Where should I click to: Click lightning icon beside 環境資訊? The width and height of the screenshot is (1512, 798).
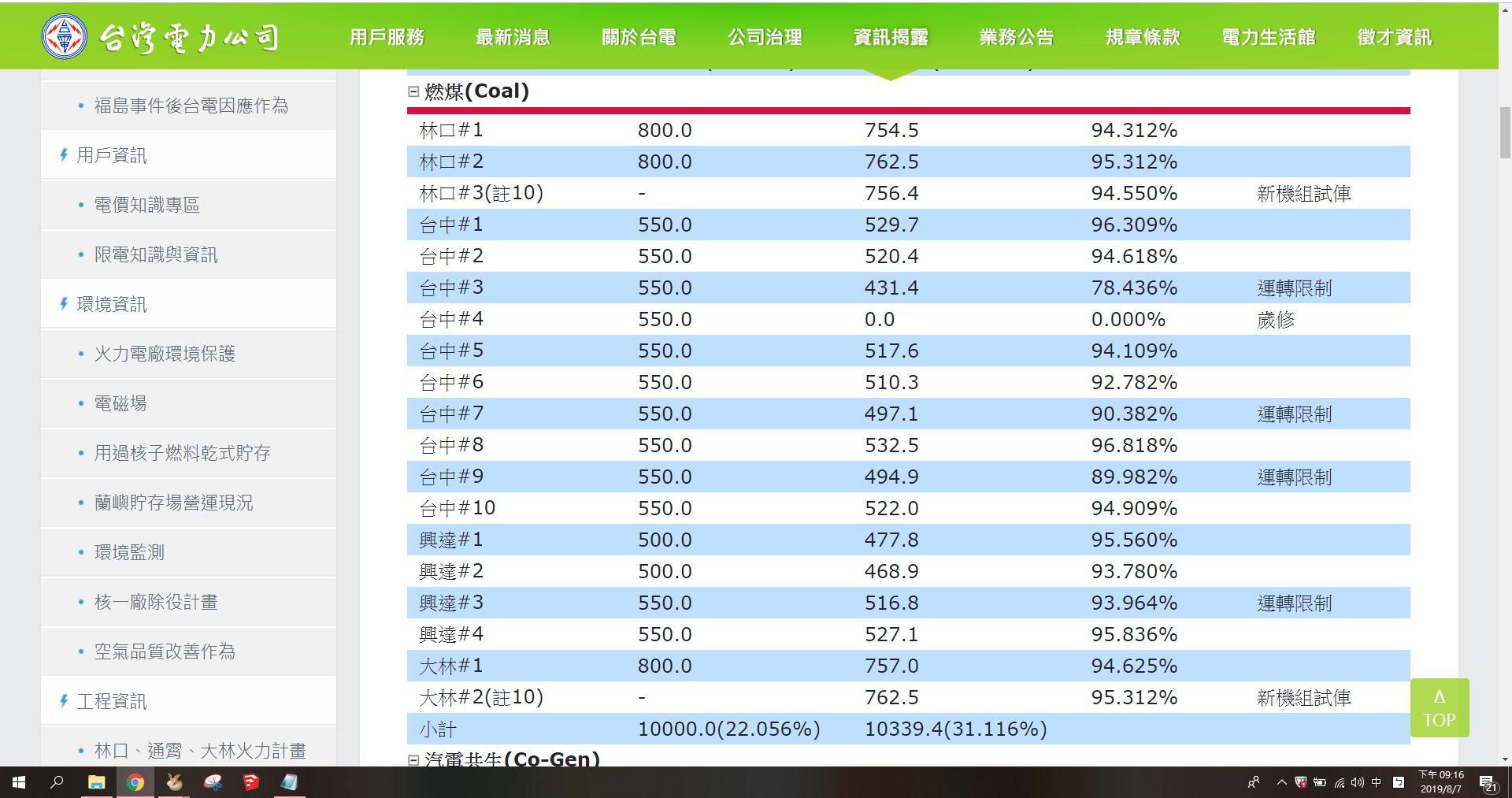(x=64, y=304)
